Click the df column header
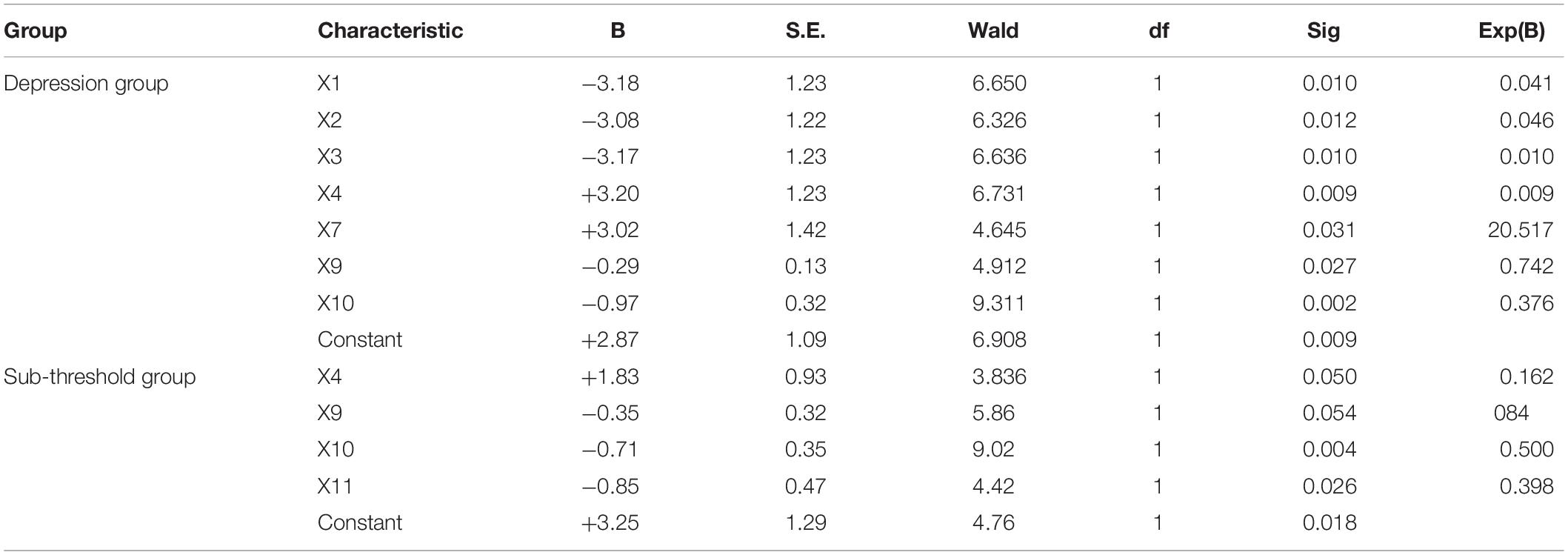1568x555 pixels. point(1158,30)
